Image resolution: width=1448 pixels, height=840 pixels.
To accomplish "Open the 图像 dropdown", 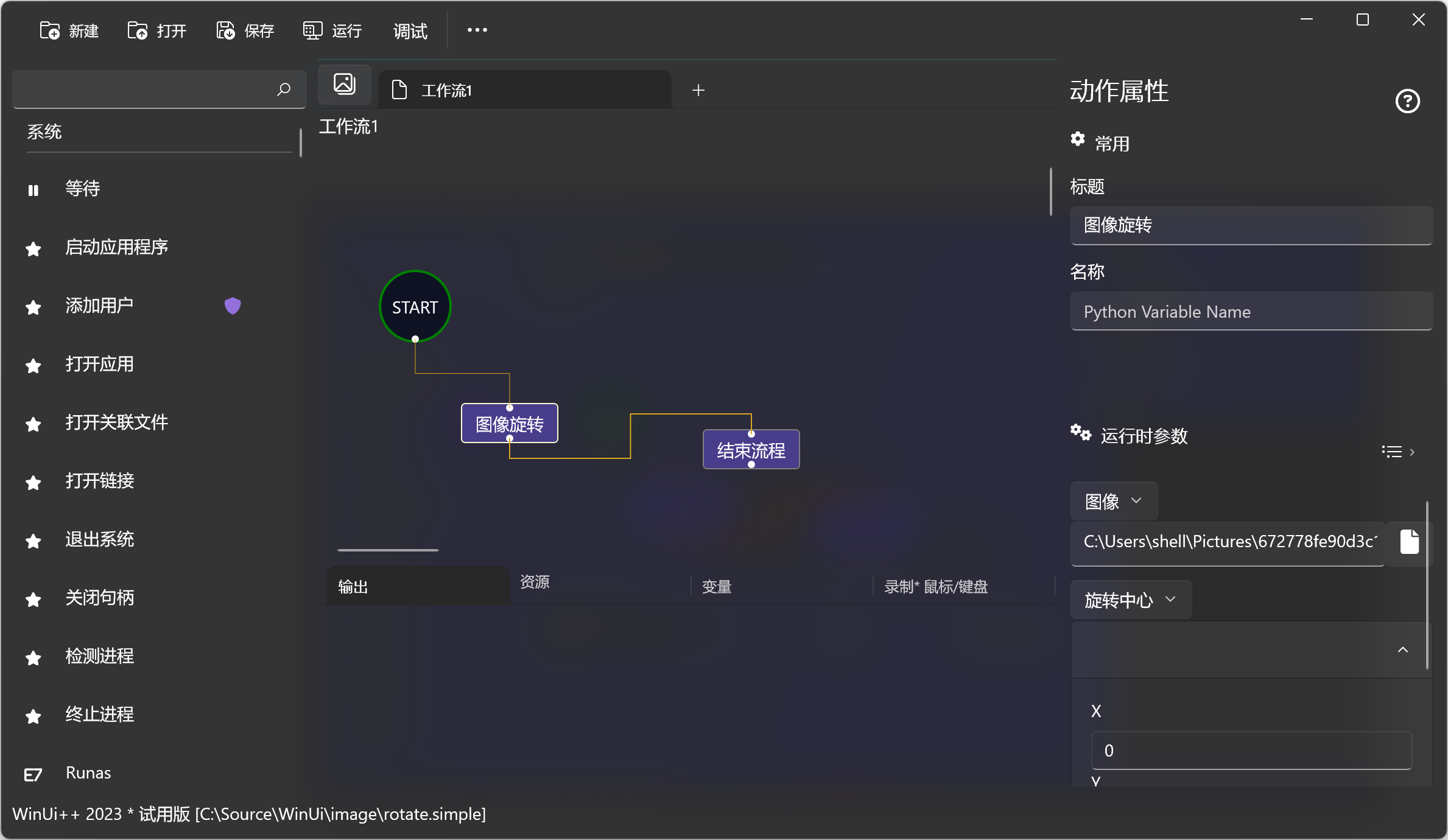I will [x=1114, y=502].
